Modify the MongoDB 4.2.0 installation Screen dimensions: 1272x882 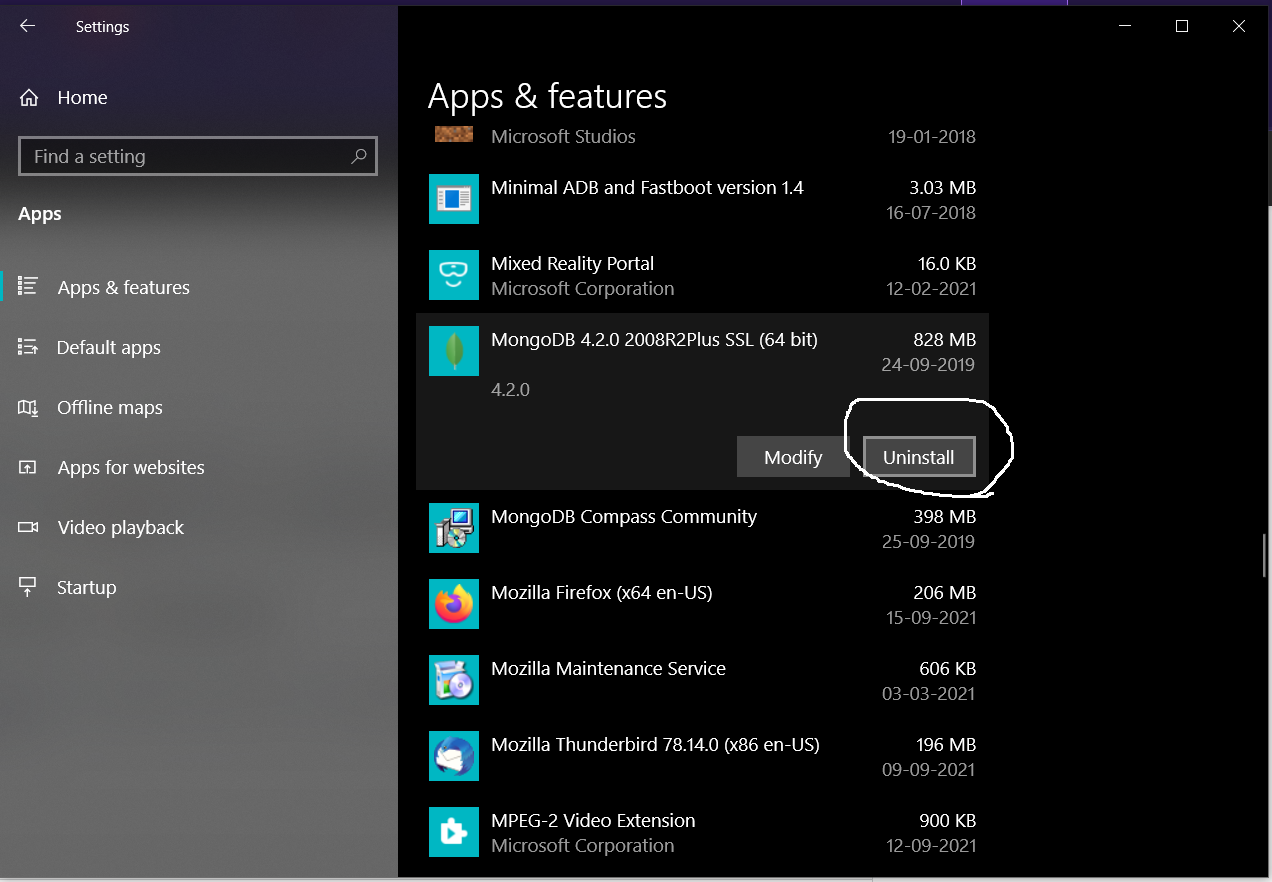793,457
